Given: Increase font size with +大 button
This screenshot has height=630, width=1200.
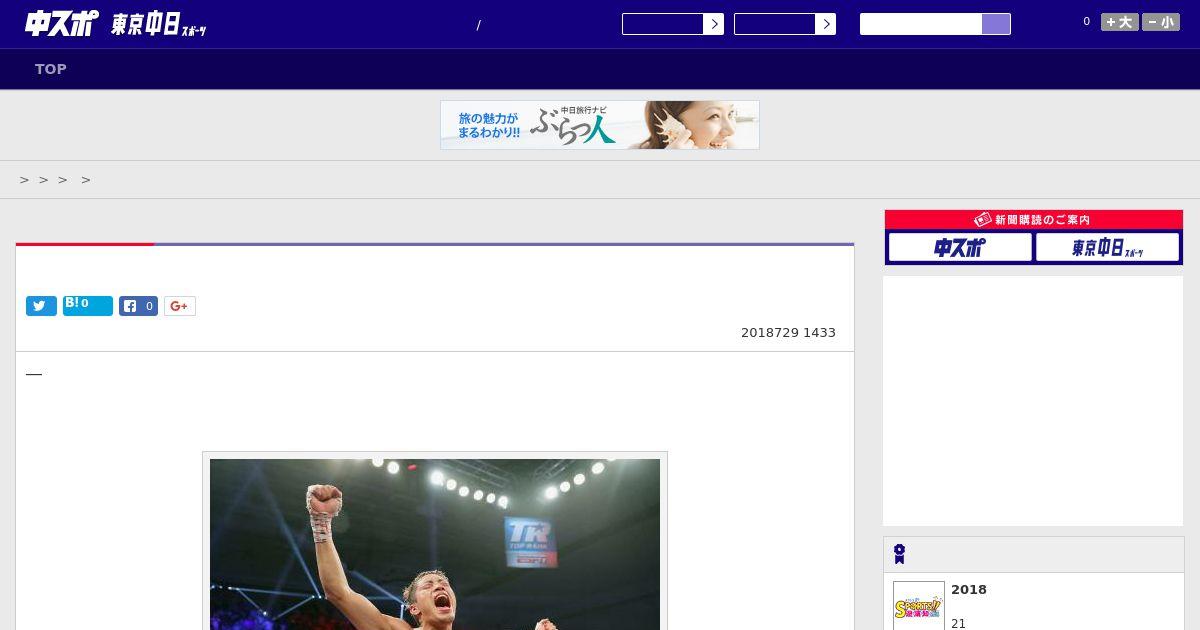Looking at the screenshot, I should (x=1120, y=22).
